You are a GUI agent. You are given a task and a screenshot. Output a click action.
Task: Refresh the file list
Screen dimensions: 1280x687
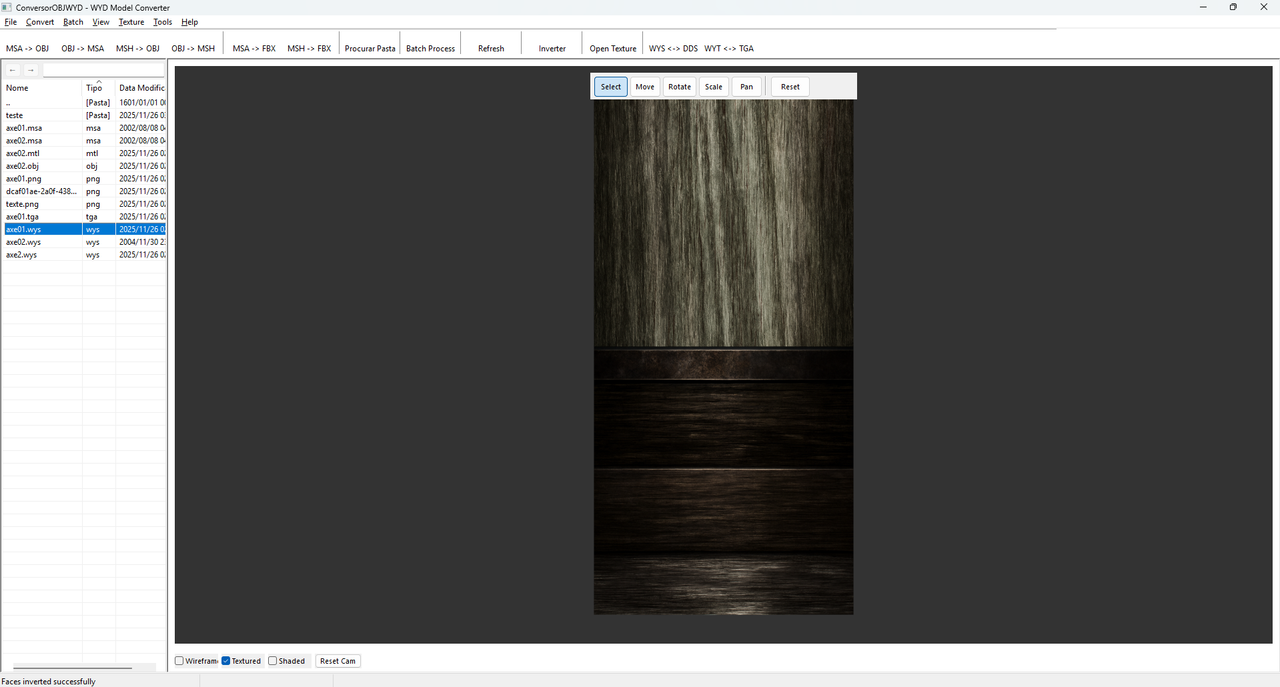[x=491, y=48]
